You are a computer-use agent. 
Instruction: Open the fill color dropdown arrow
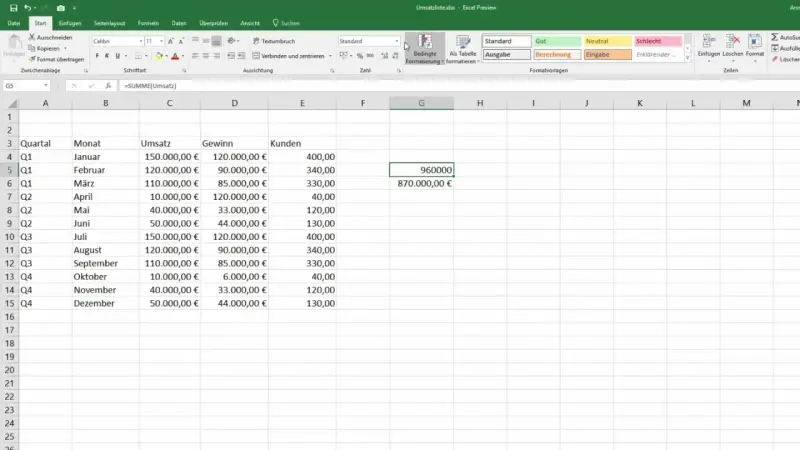click(x=166, y=56)
